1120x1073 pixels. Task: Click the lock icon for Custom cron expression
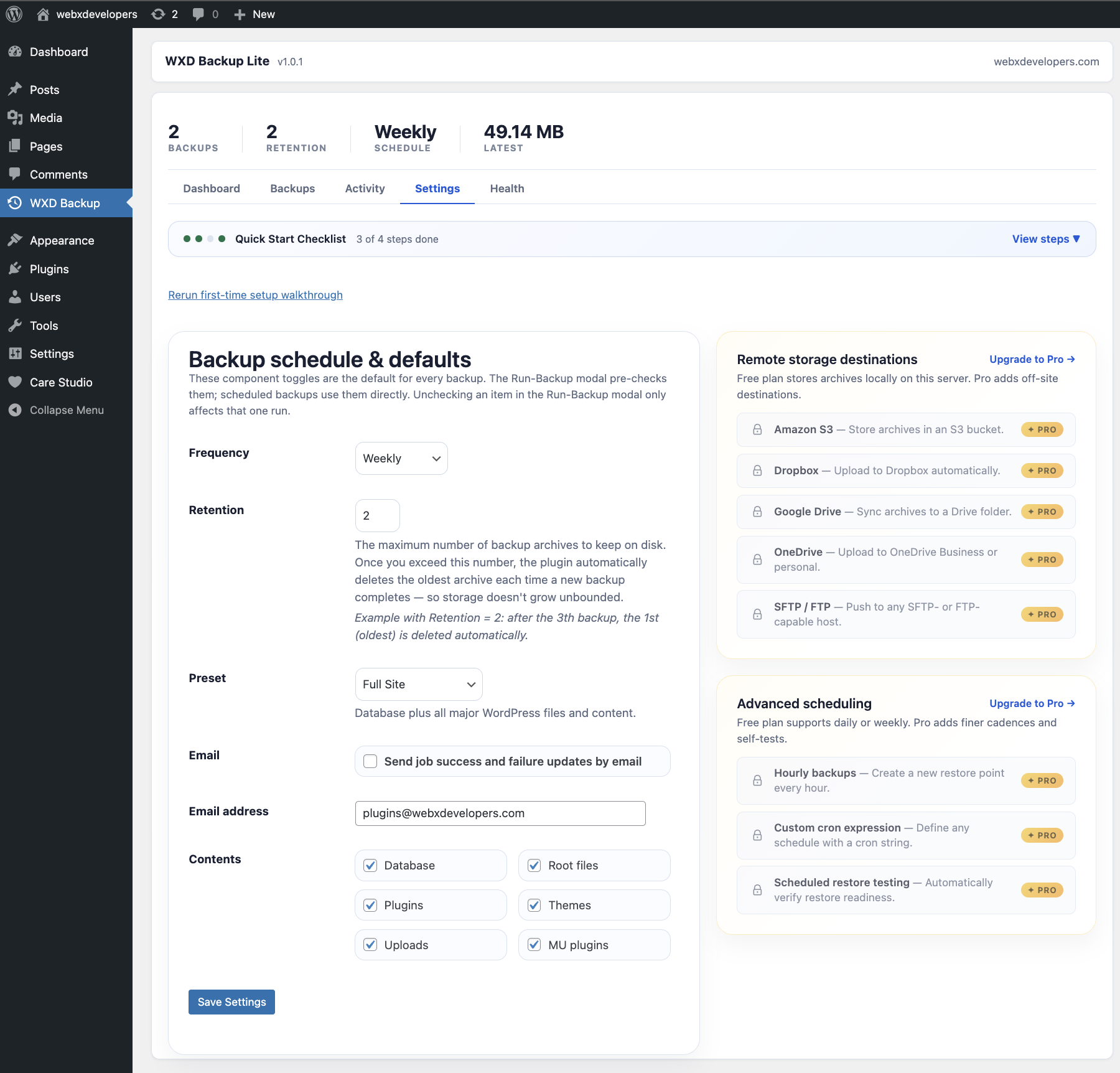pos(757,835)
